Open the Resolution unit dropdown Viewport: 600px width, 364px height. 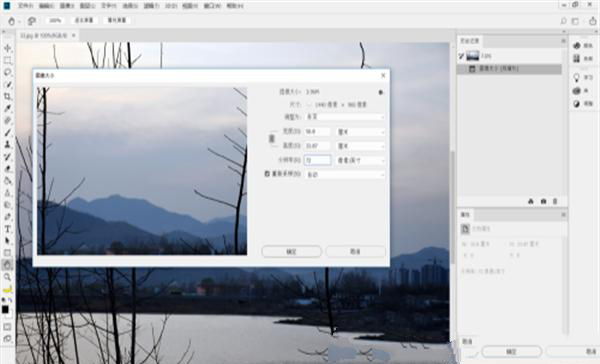tap(360, 160)
